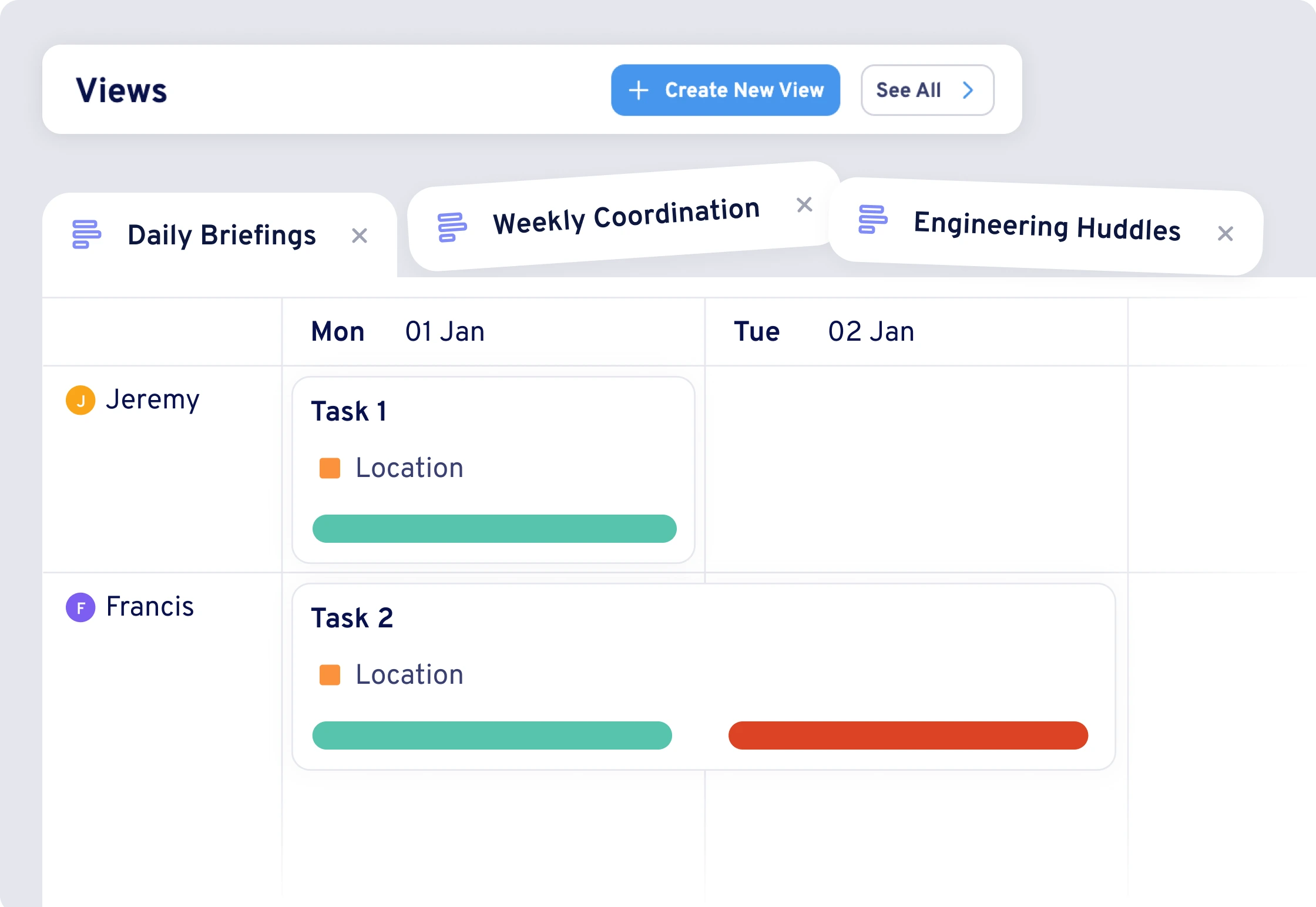Switch to the Weekly Coordination tab
This screenshot has height=907, width=1316.
[x=626, y=217]
